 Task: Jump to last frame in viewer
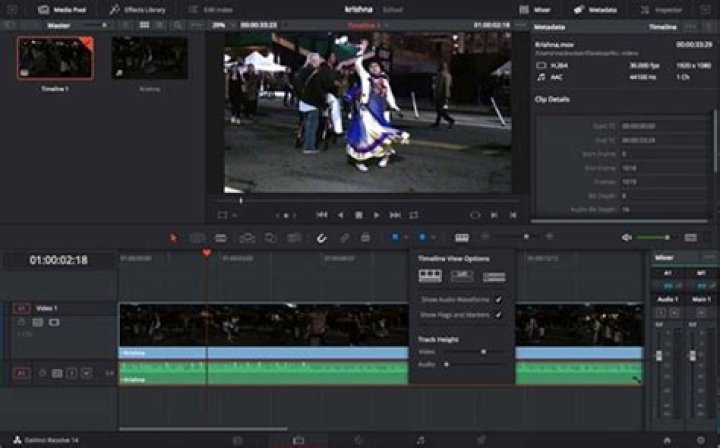tap(395, 215)
